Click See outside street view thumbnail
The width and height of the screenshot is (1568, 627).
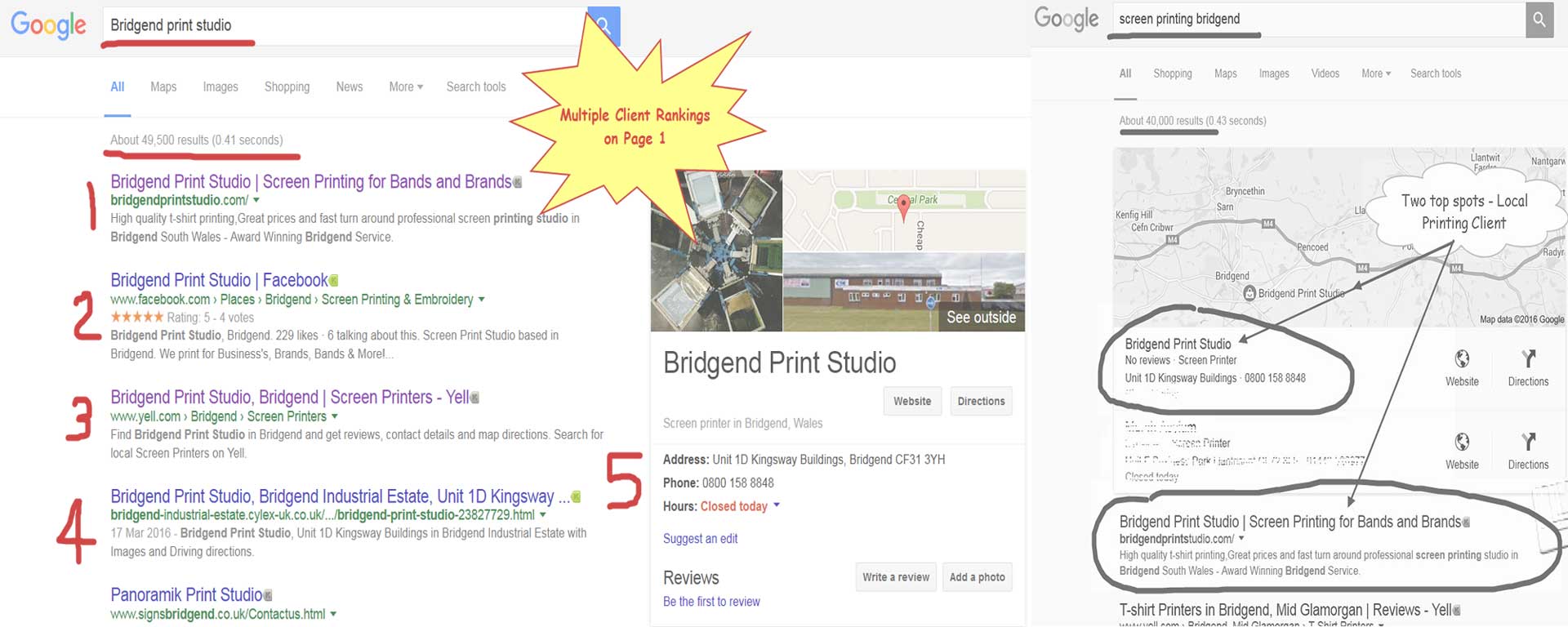click(904, 292)
